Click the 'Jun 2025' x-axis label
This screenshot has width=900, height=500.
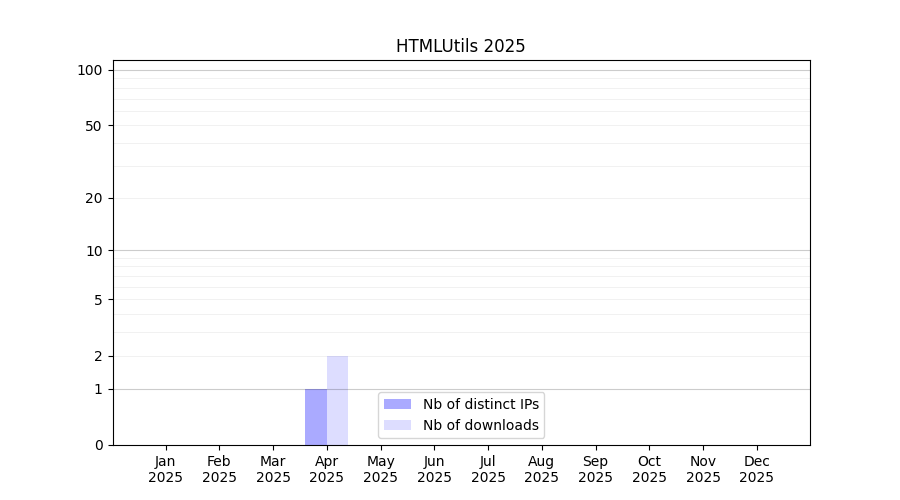click(434, 469)
